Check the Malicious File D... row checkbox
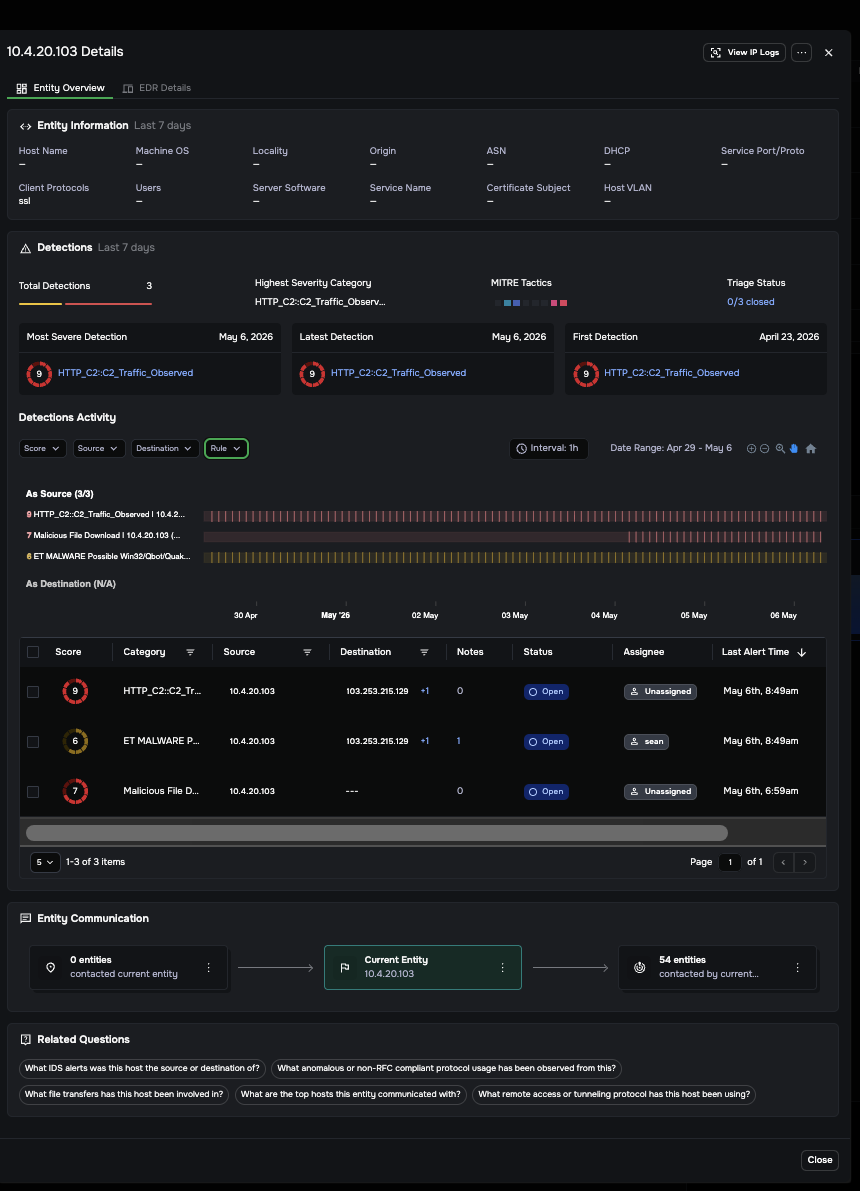Screen dimensions: 860x1191 [x=33, y=792]
